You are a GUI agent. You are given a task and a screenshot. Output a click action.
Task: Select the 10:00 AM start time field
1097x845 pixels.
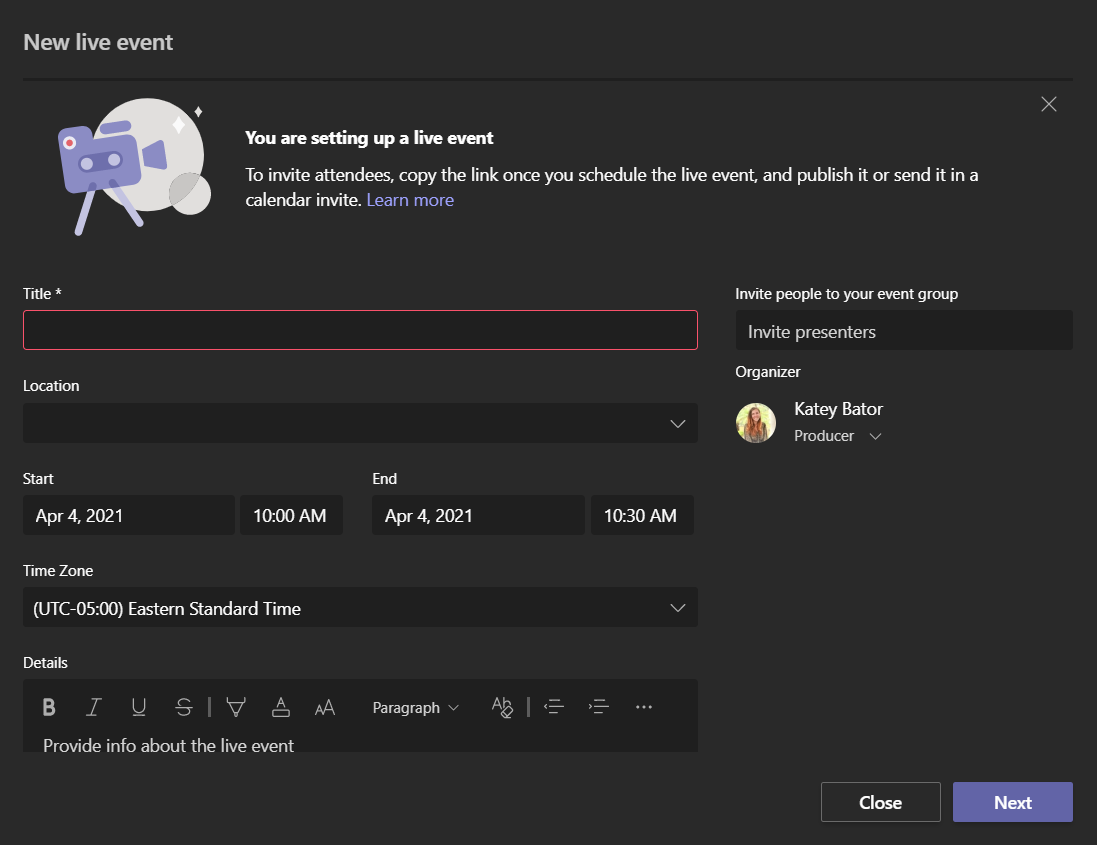291,516
